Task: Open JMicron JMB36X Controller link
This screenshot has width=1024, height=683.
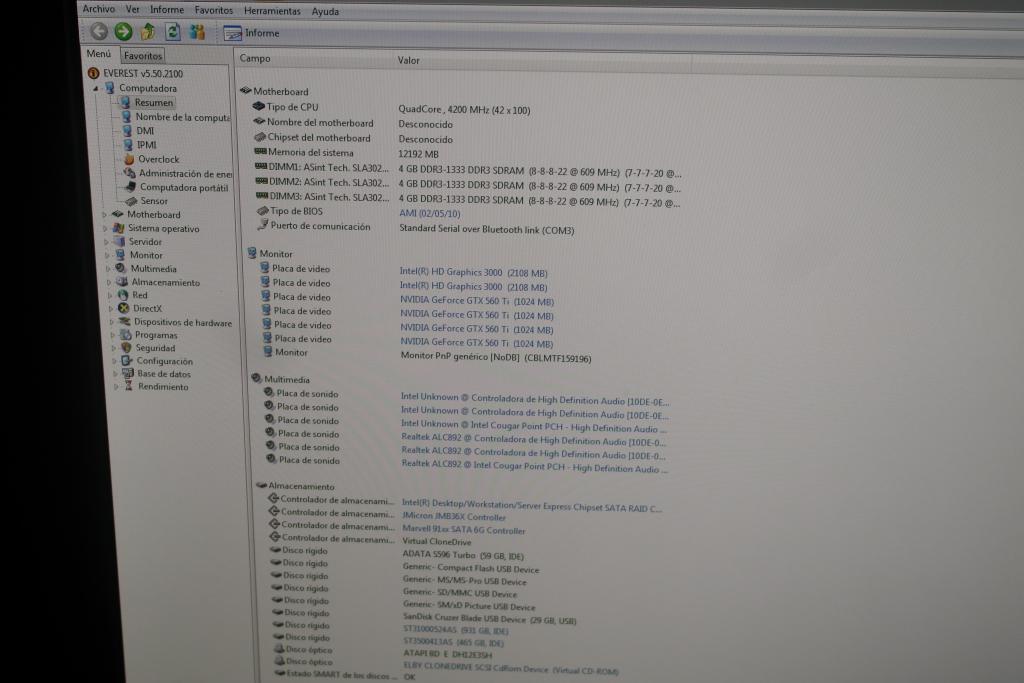Action: click(454, 516)
